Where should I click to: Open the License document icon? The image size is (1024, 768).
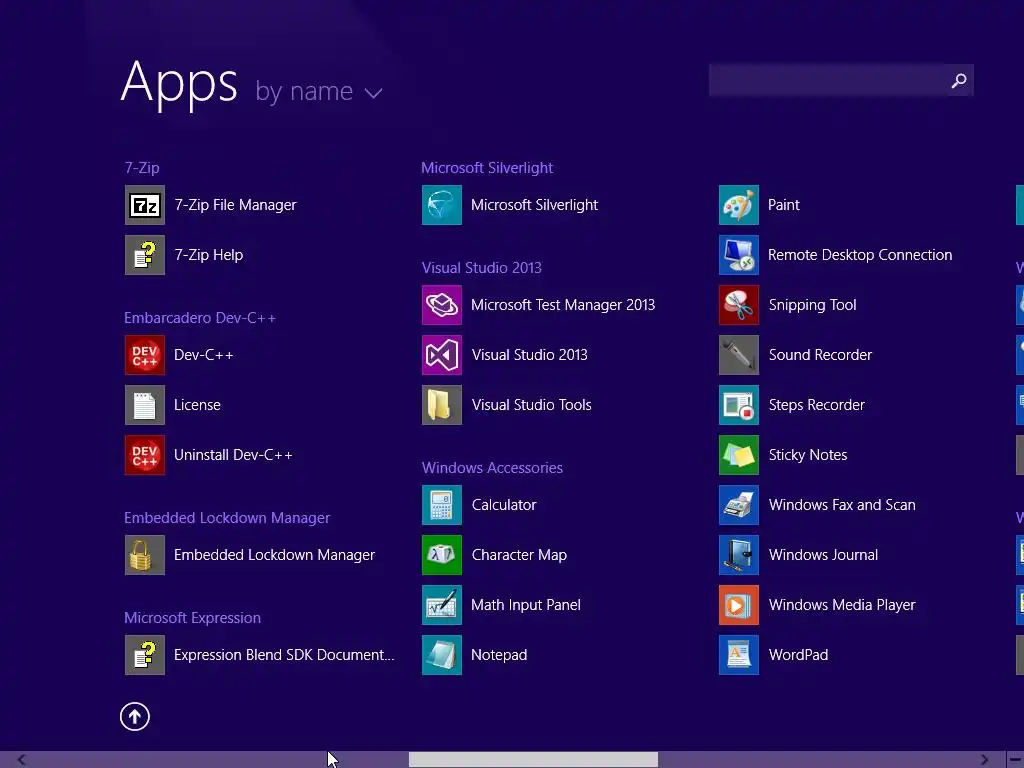pyautogui.click(x=144, y=405)
